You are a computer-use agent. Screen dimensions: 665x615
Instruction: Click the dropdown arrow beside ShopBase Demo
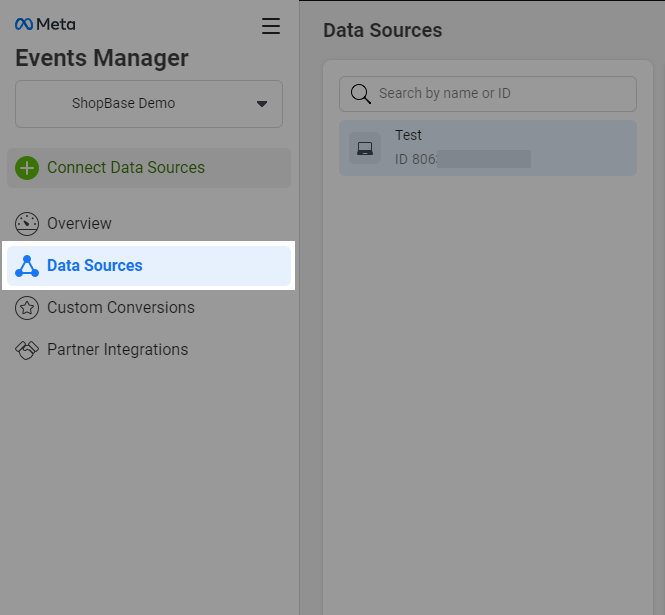(262, 104)
